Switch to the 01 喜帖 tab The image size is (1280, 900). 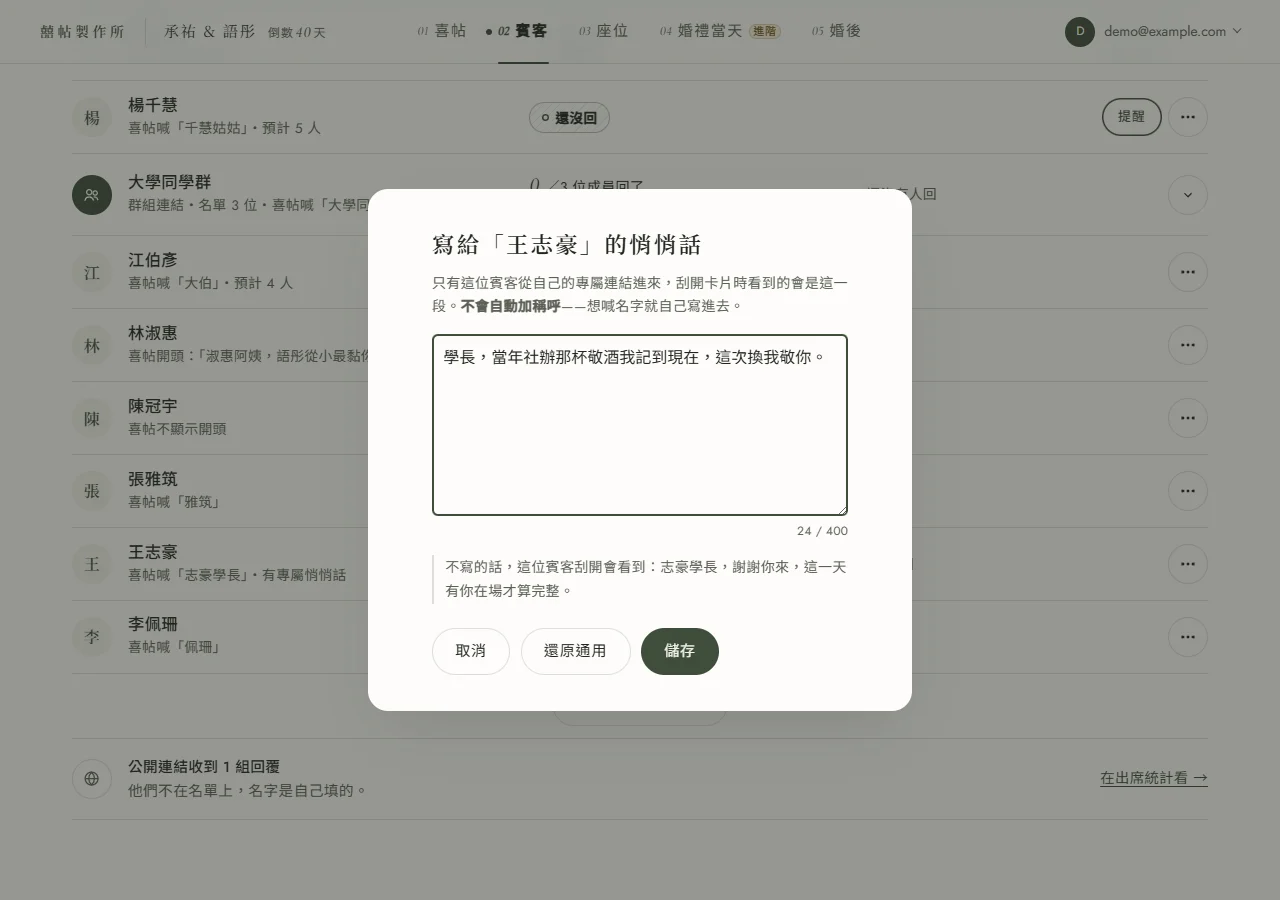pos(442,31)
